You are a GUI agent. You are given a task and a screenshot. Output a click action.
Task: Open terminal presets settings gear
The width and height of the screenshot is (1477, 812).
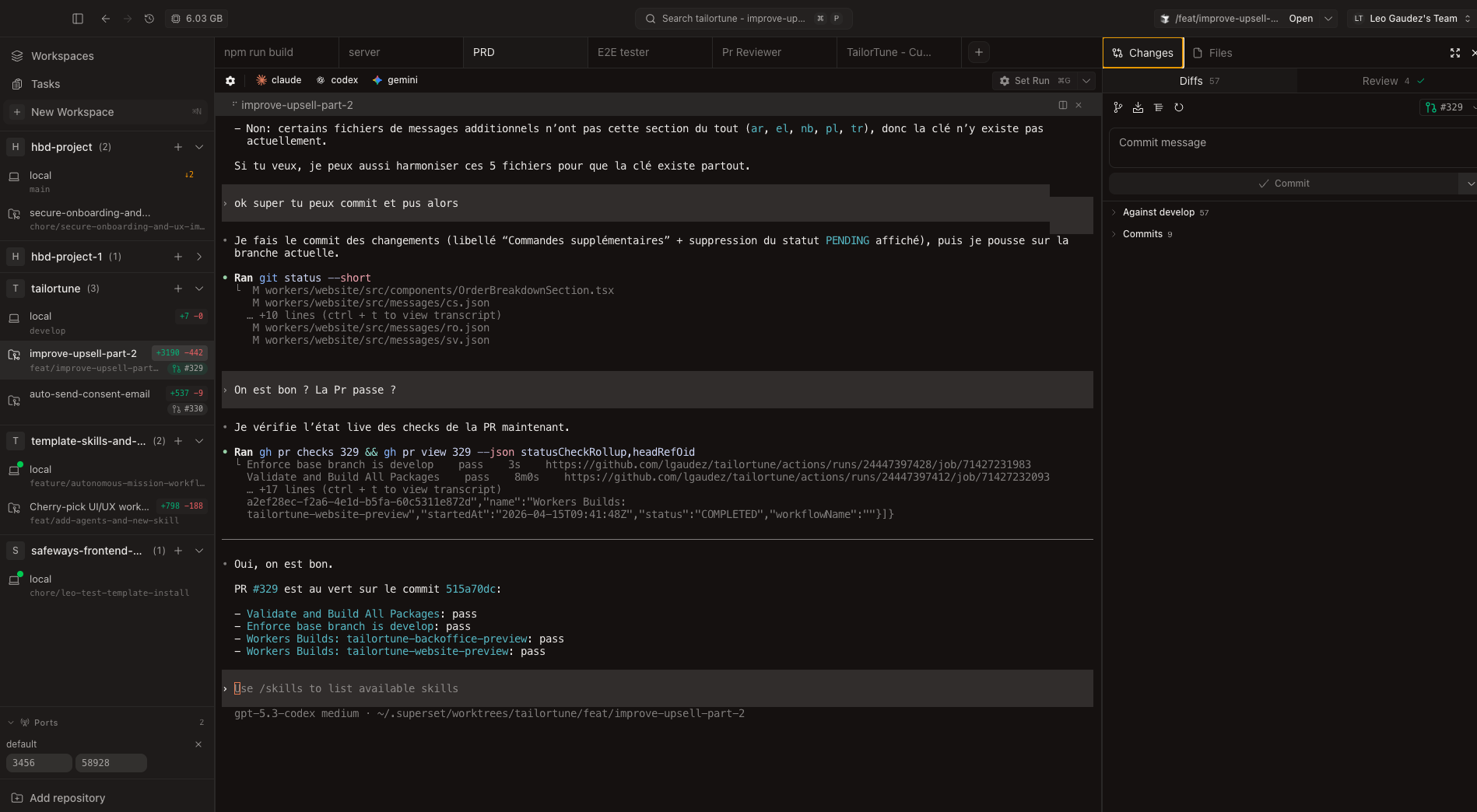click(x=230, y=80)
